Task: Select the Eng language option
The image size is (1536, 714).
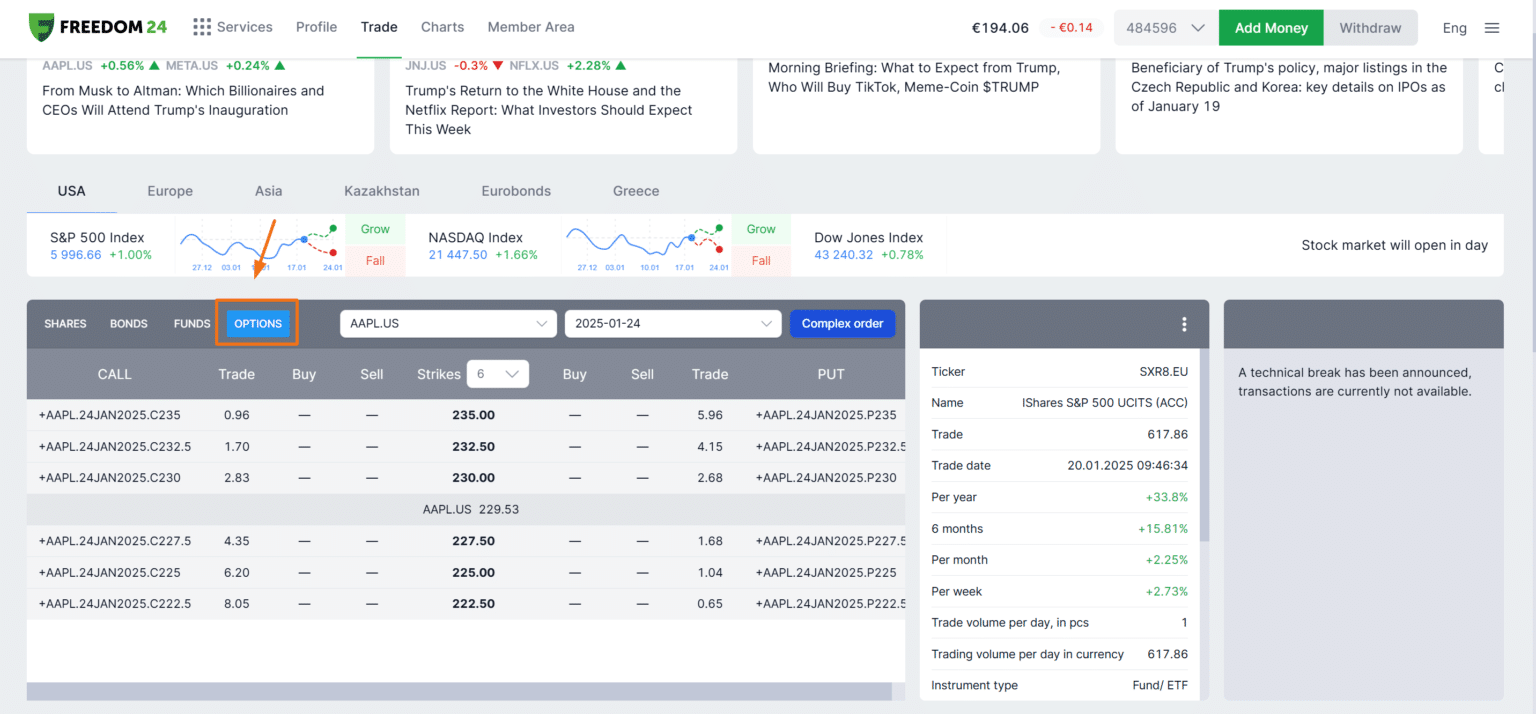Action: click(x=1455, y=27)
